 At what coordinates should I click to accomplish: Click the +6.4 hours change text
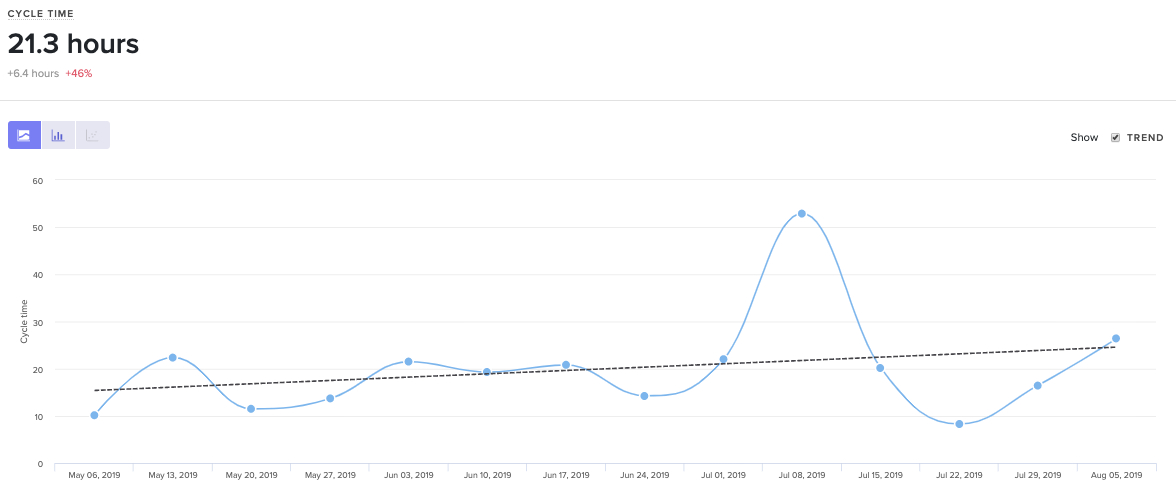pyautogui.click(x=33, y=73)
